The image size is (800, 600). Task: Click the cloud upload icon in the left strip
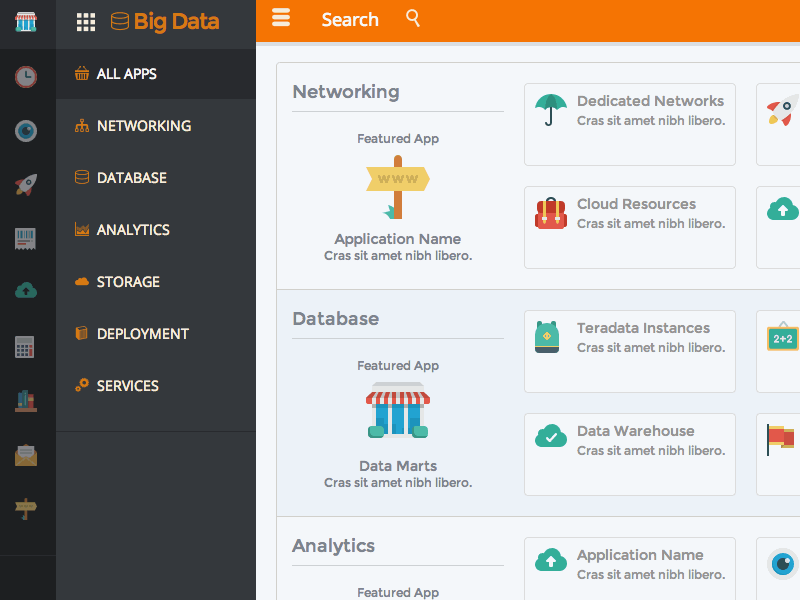click(26, 290)
